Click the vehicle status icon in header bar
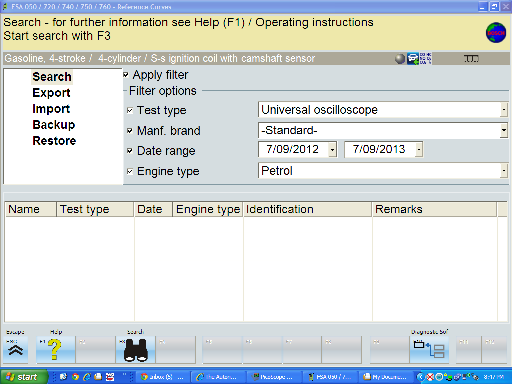512x384 pixels. (413, 59)
